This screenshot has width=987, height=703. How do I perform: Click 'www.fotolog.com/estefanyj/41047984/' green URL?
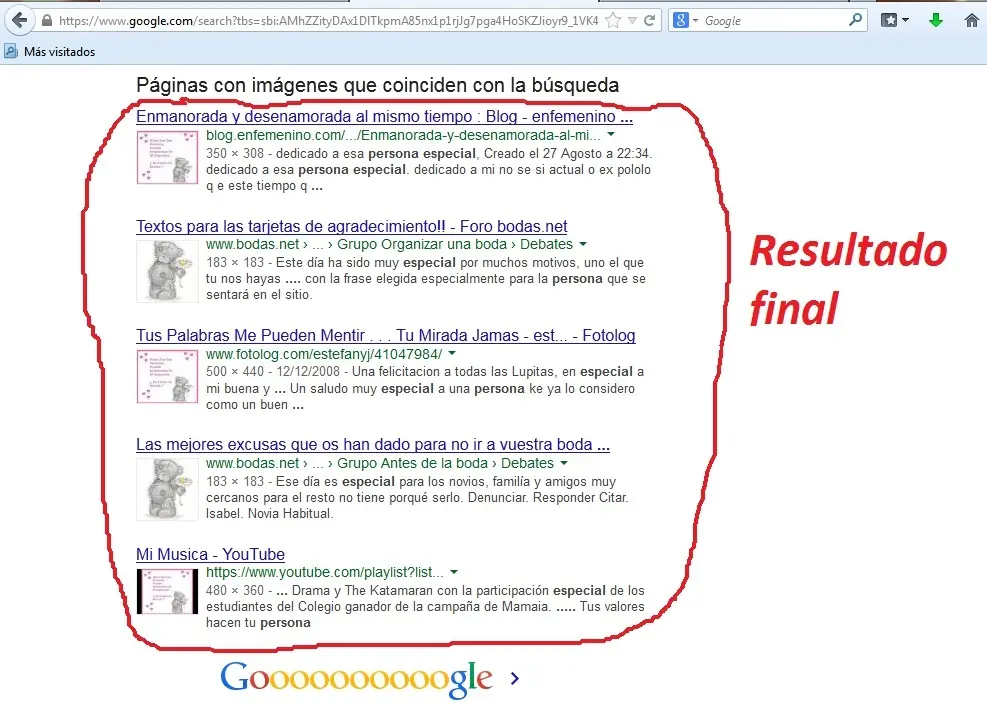(324, 354)
